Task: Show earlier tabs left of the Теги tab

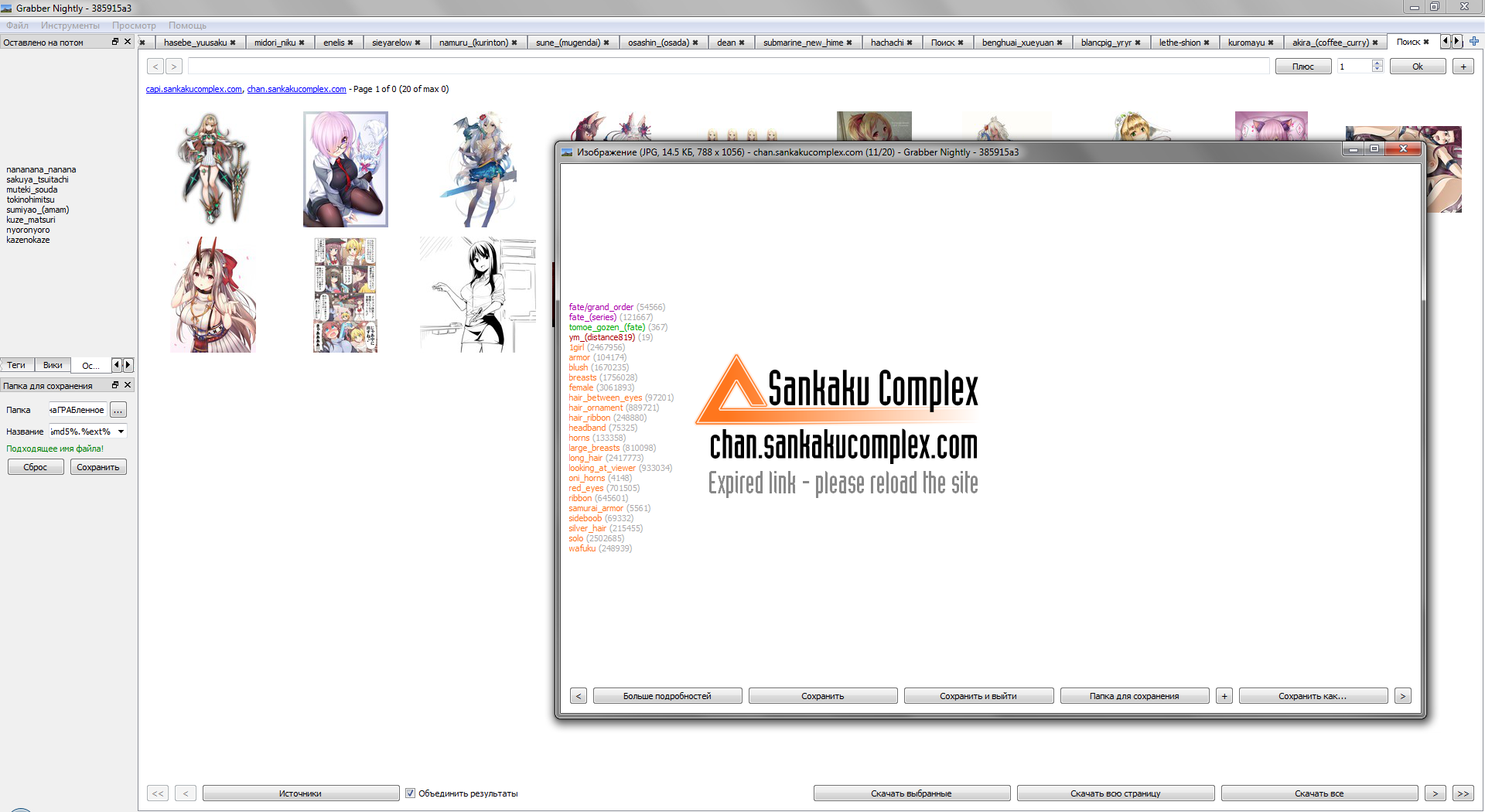Action: (x=117, y=365)
